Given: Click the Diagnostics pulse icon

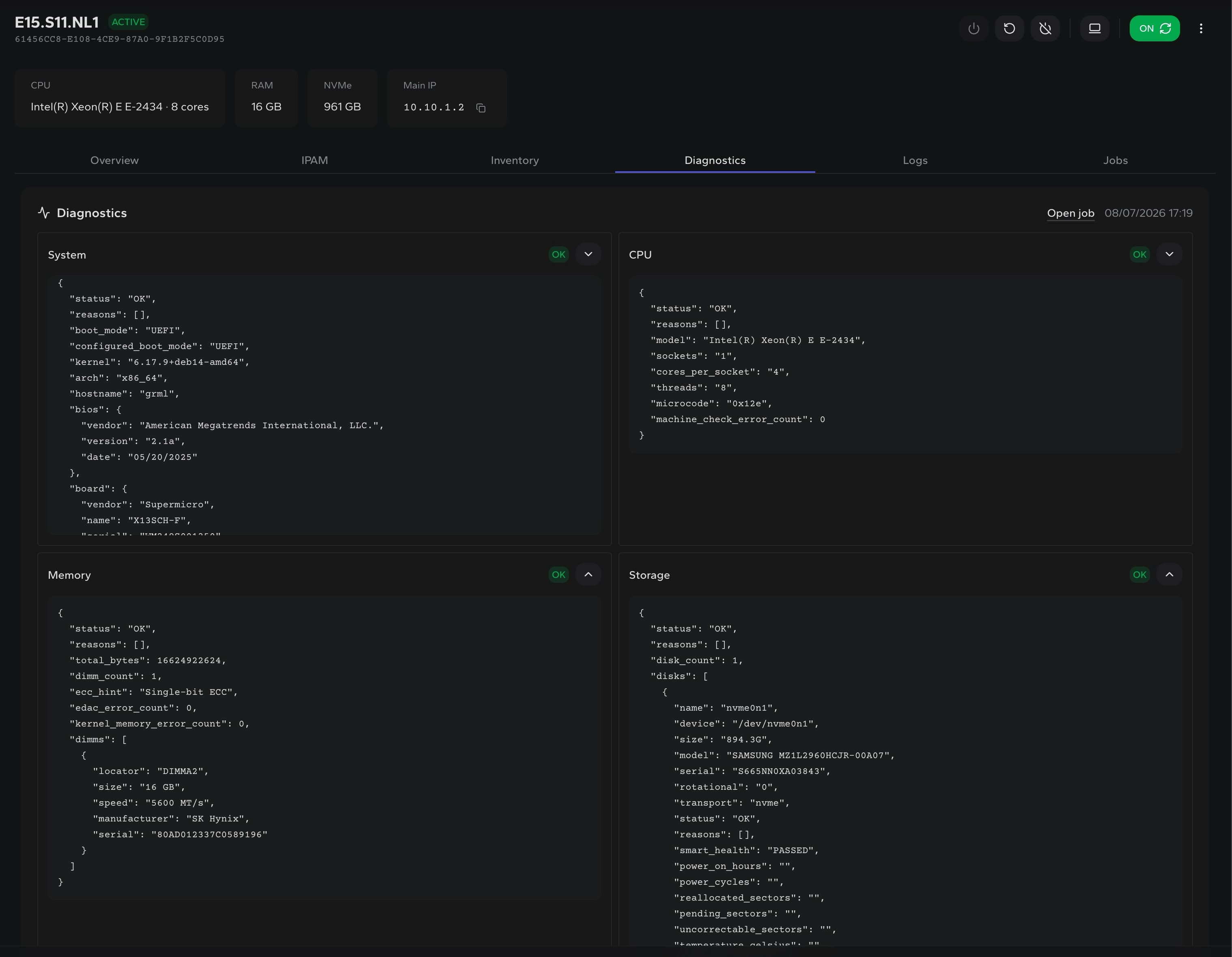Looking at the screenshot, I should tap(44, 213).
